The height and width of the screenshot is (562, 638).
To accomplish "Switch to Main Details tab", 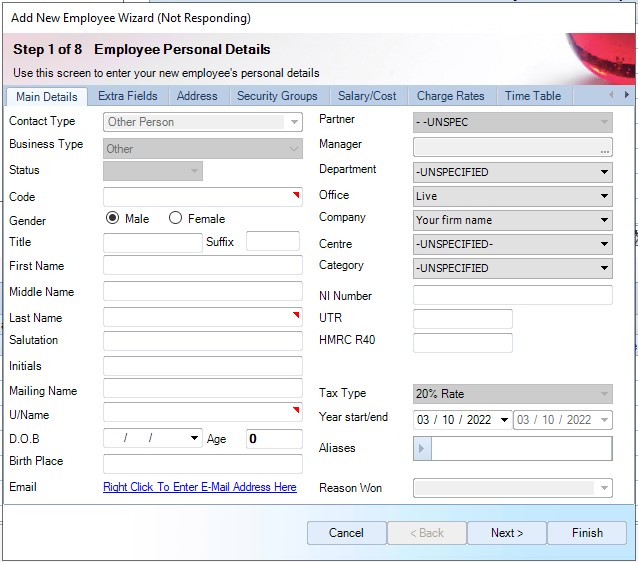I will [47, 97].
